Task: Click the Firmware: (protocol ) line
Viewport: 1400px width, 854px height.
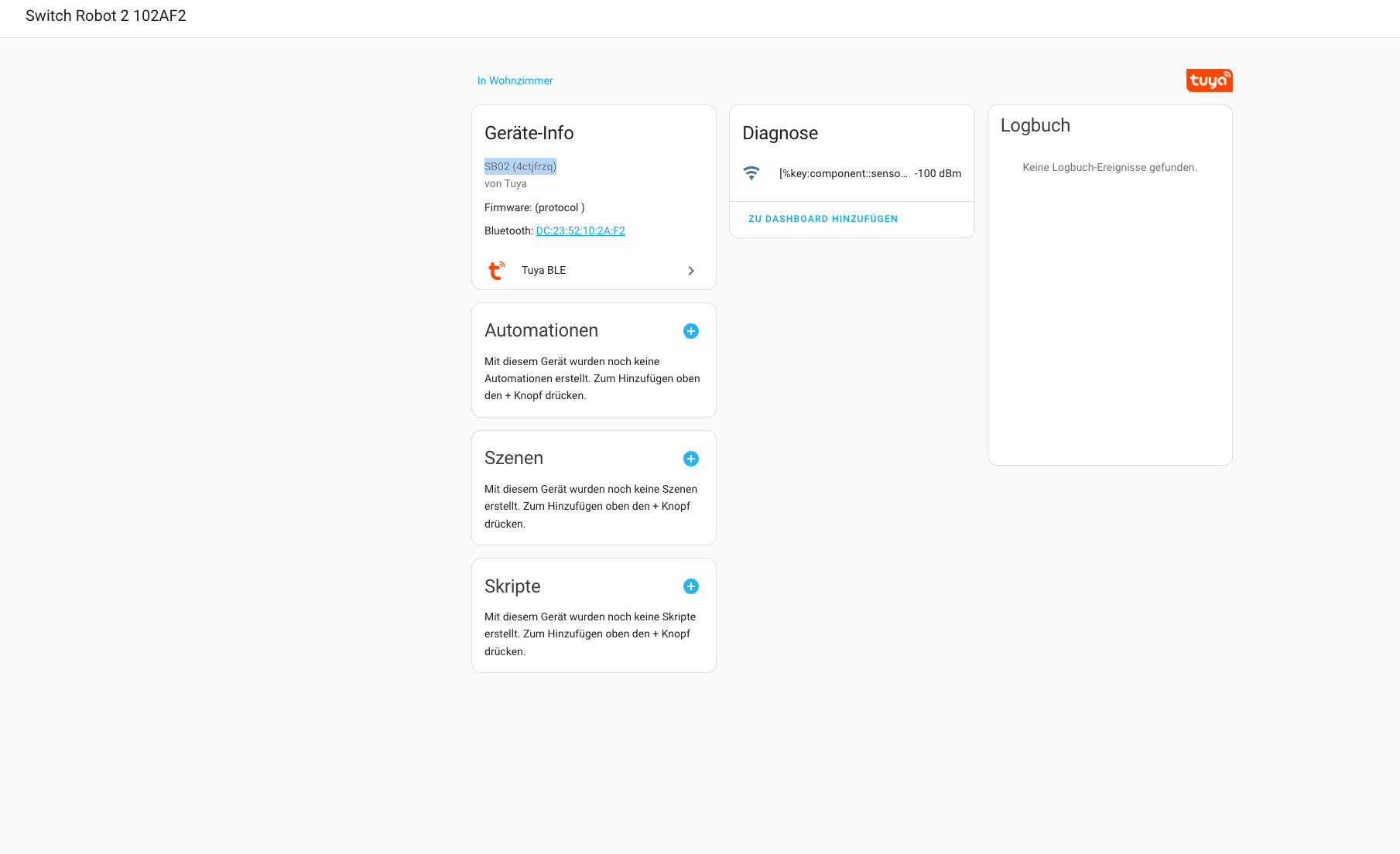Action: point(535,207)
